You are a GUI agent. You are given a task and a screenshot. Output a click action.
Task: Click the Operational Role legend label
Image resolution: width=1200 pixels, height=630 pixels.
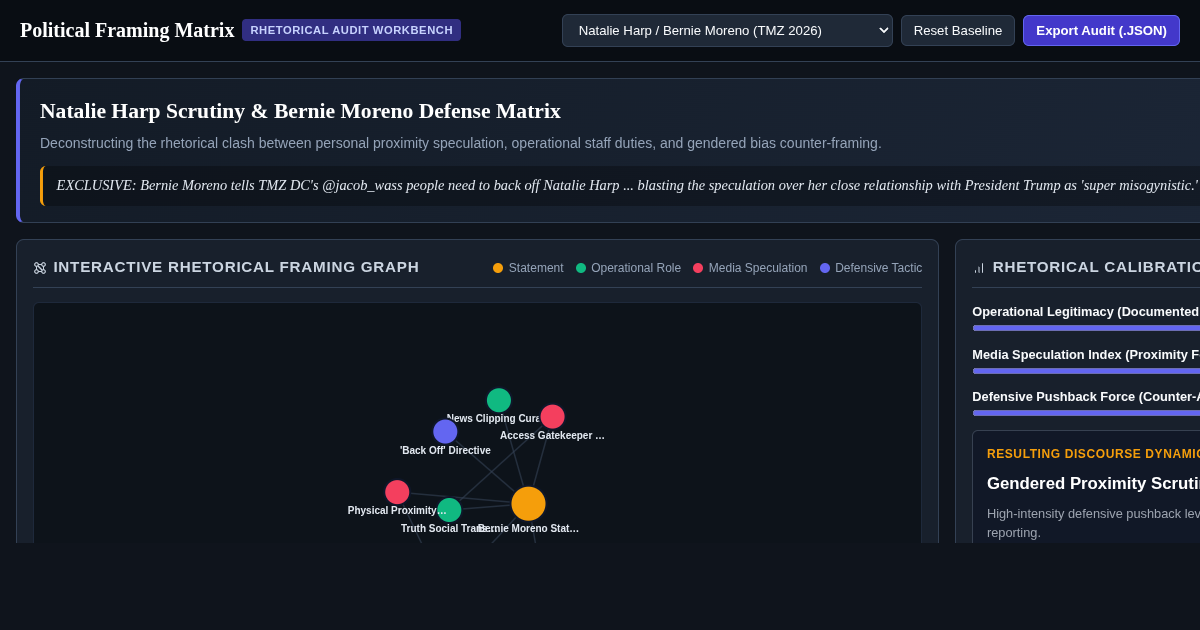(636, 268)
